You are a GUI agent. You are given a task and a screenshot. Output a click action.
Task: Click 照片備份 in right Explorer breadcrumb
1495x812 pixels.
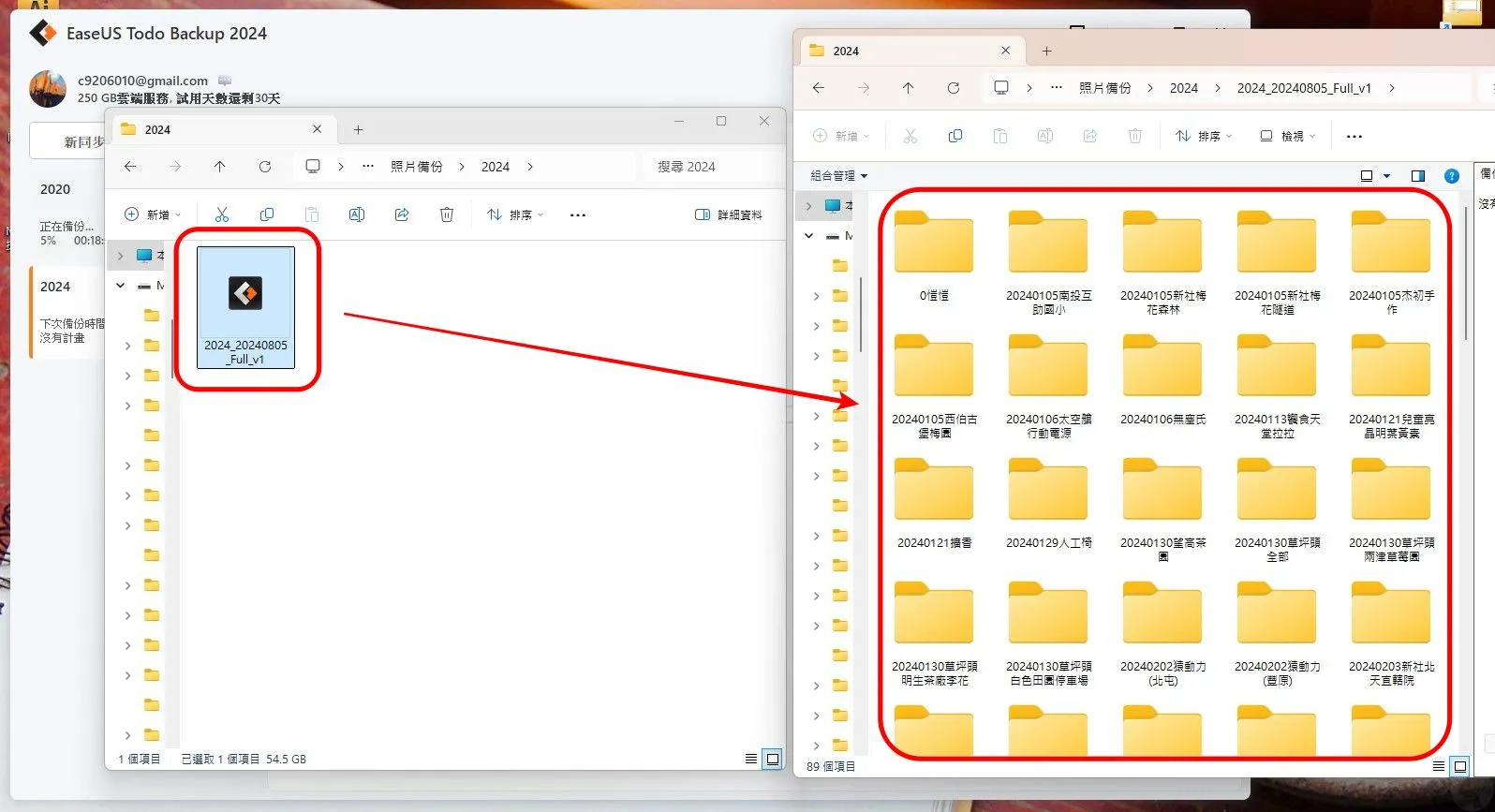(x=1105, y=88)
